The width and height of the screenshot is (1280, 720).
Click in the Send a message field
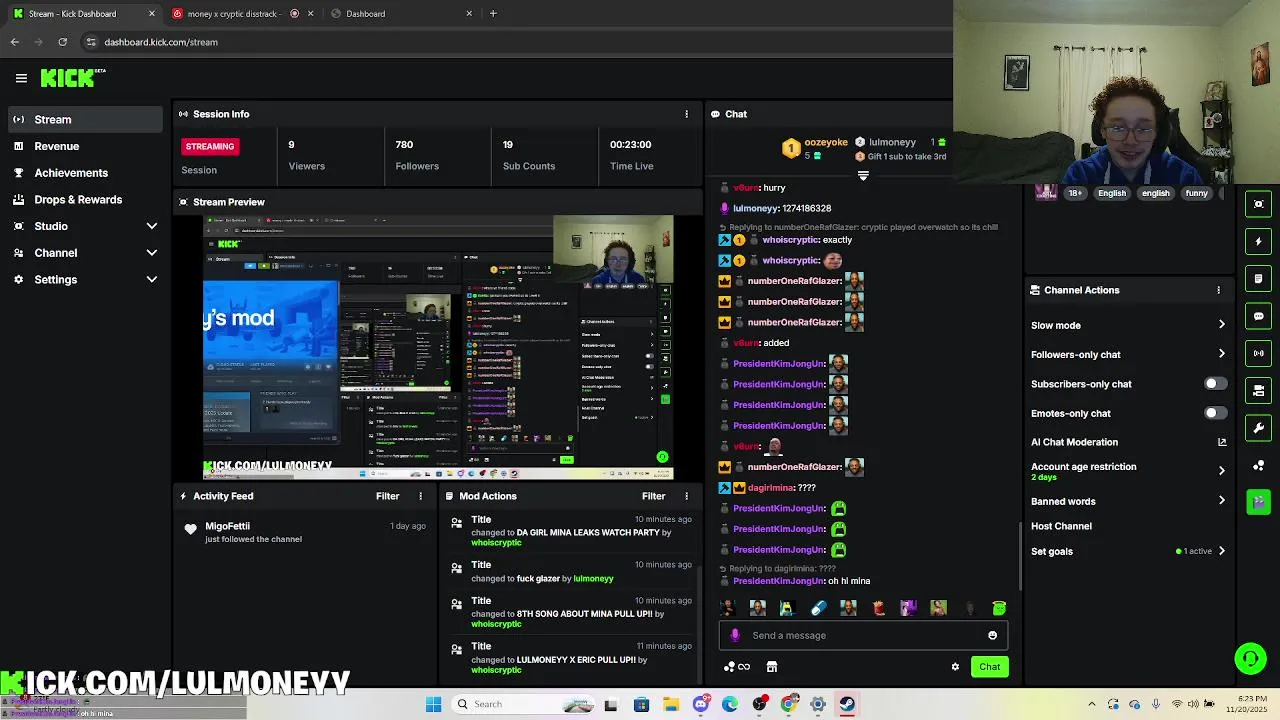pos(862,635)
